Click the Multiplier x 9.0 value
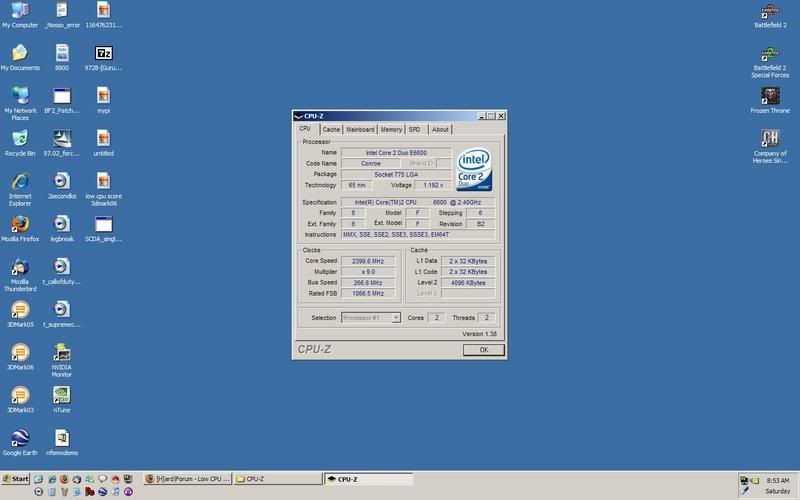Viewport: 800px width, 500px height. pyautogui.click(x=368, y=272)
